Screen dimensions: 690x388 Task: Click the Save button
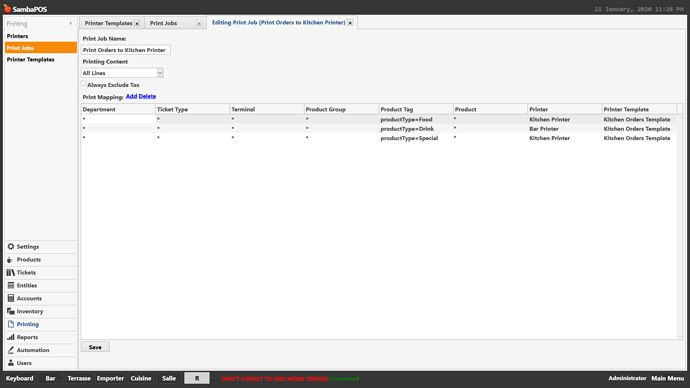point(95,347)
